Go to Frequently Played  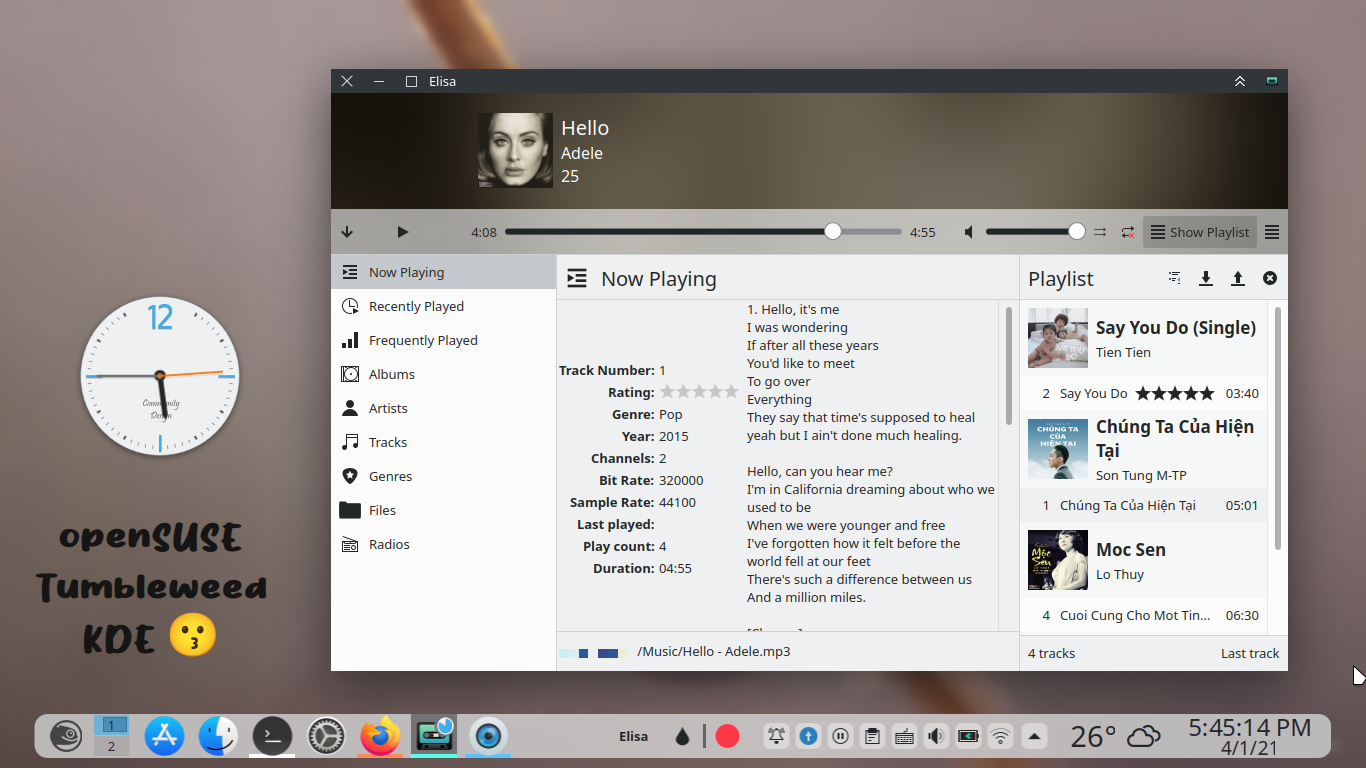pos(444,340)
